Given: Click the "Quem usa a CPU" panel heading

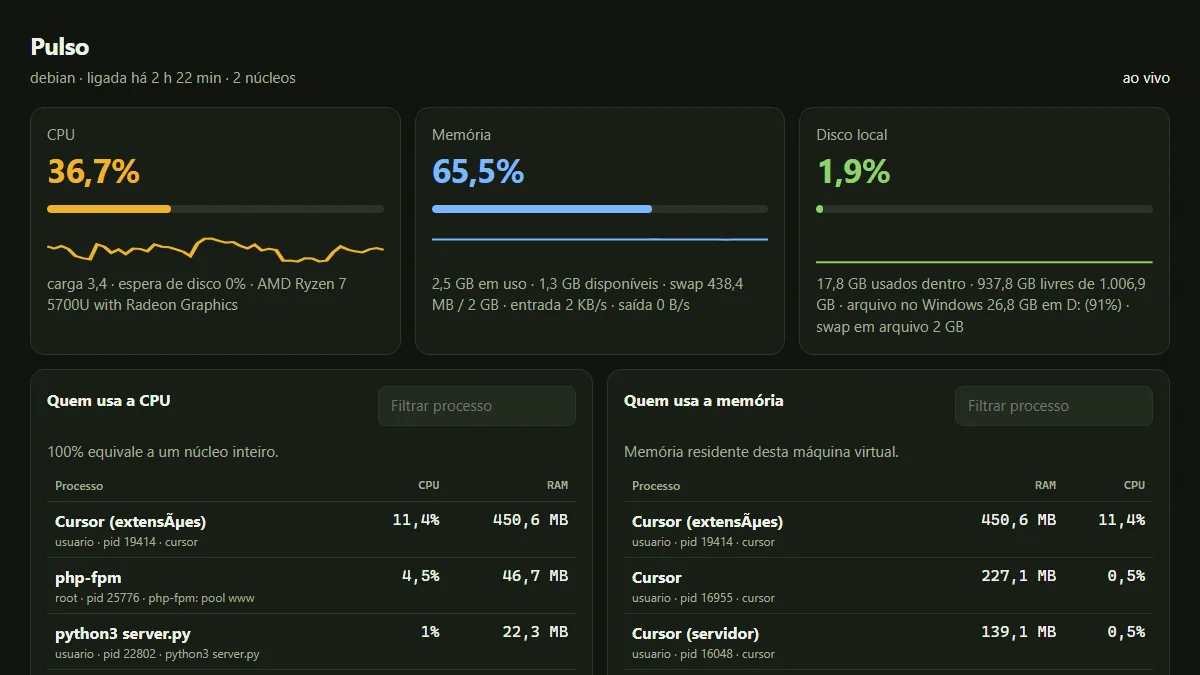Looking at the screenshot, I should pos(109,401).
